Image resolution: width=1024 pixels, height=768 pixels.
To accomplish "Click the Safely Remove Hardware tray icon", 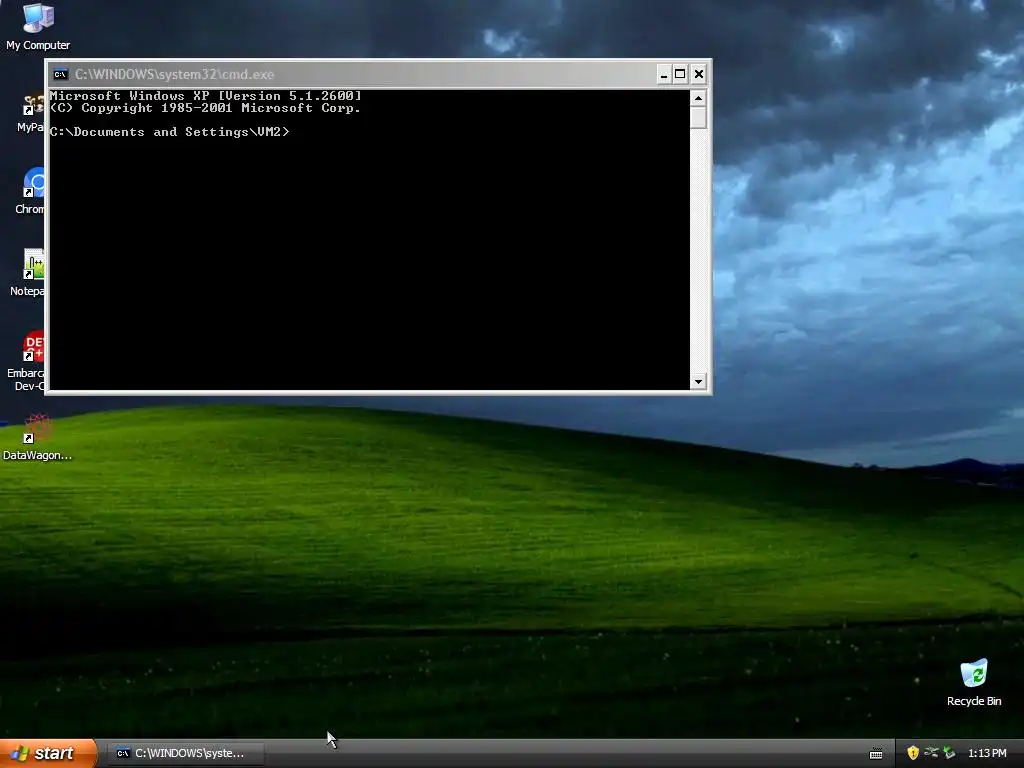I will (931, 753).
